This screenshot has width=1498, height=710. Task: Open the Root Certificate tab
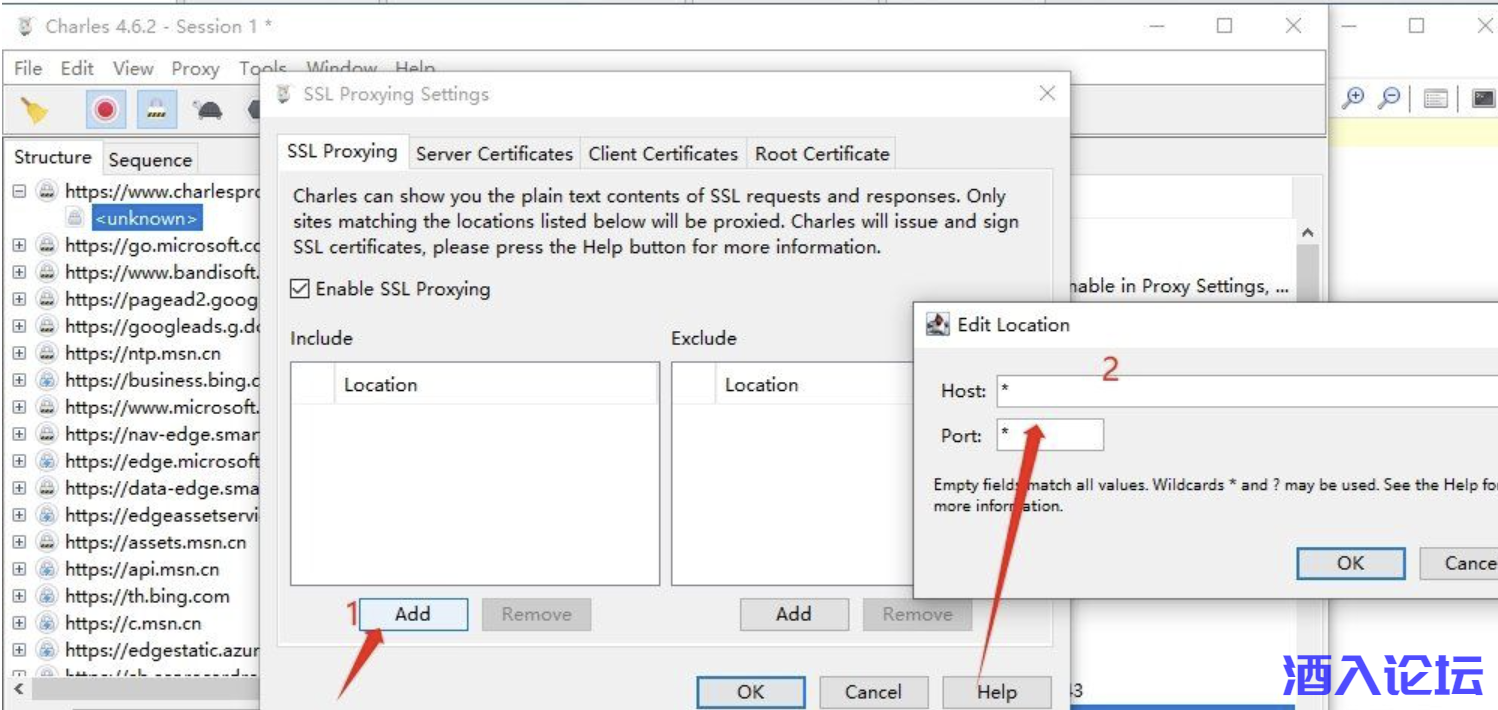click(x=822, y=154)
